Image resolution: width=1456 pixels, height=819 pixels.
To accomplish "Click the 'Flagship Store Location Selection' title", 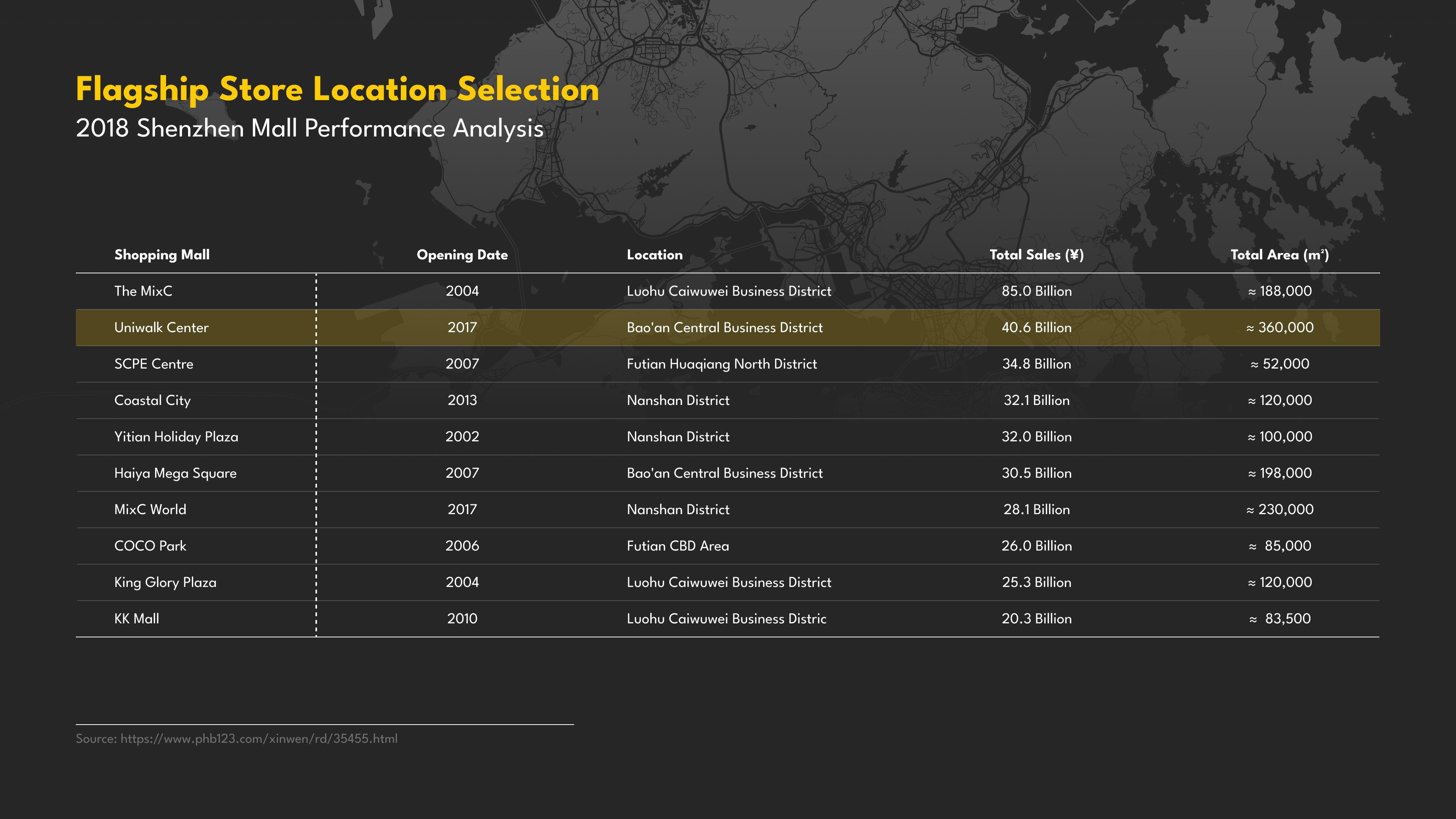I will pyautogui.click(x=337, y=90).
